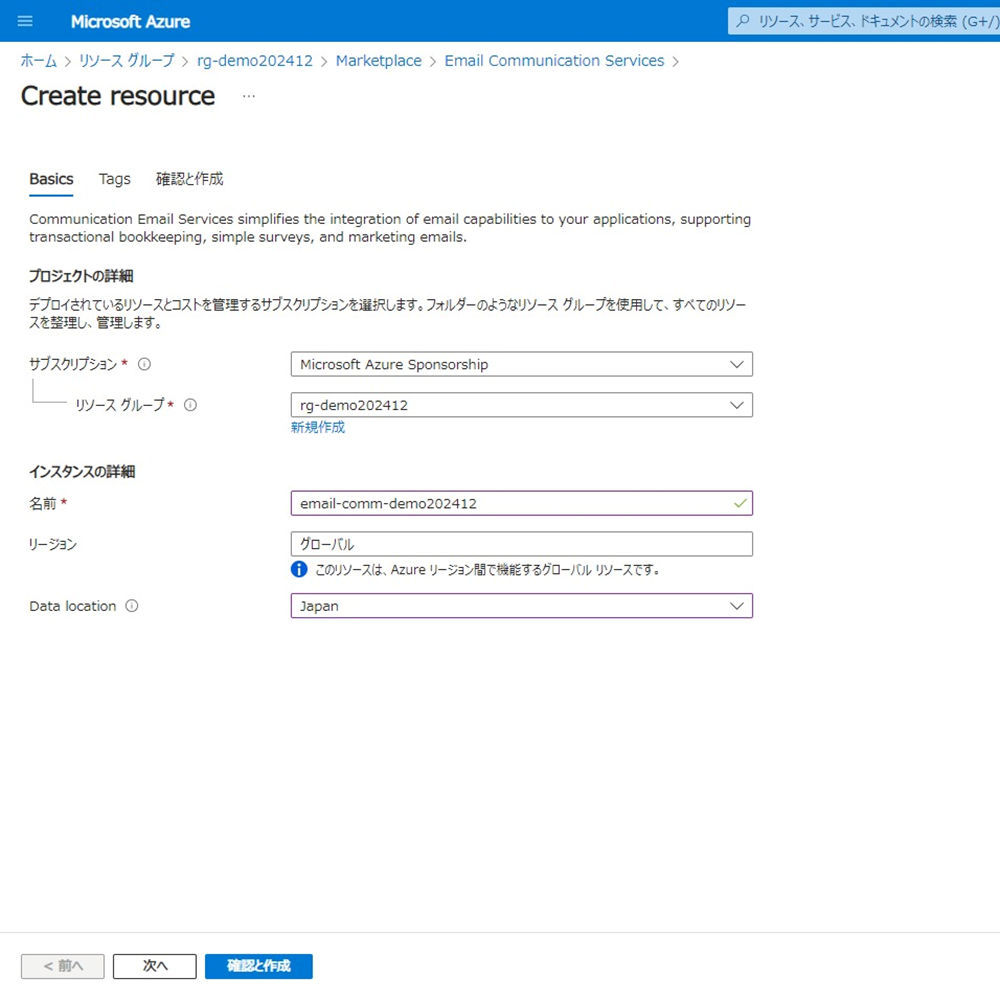Open the ellipsis menu beside Create resource
This screenshot has width=1000, height=1000.
249,96
